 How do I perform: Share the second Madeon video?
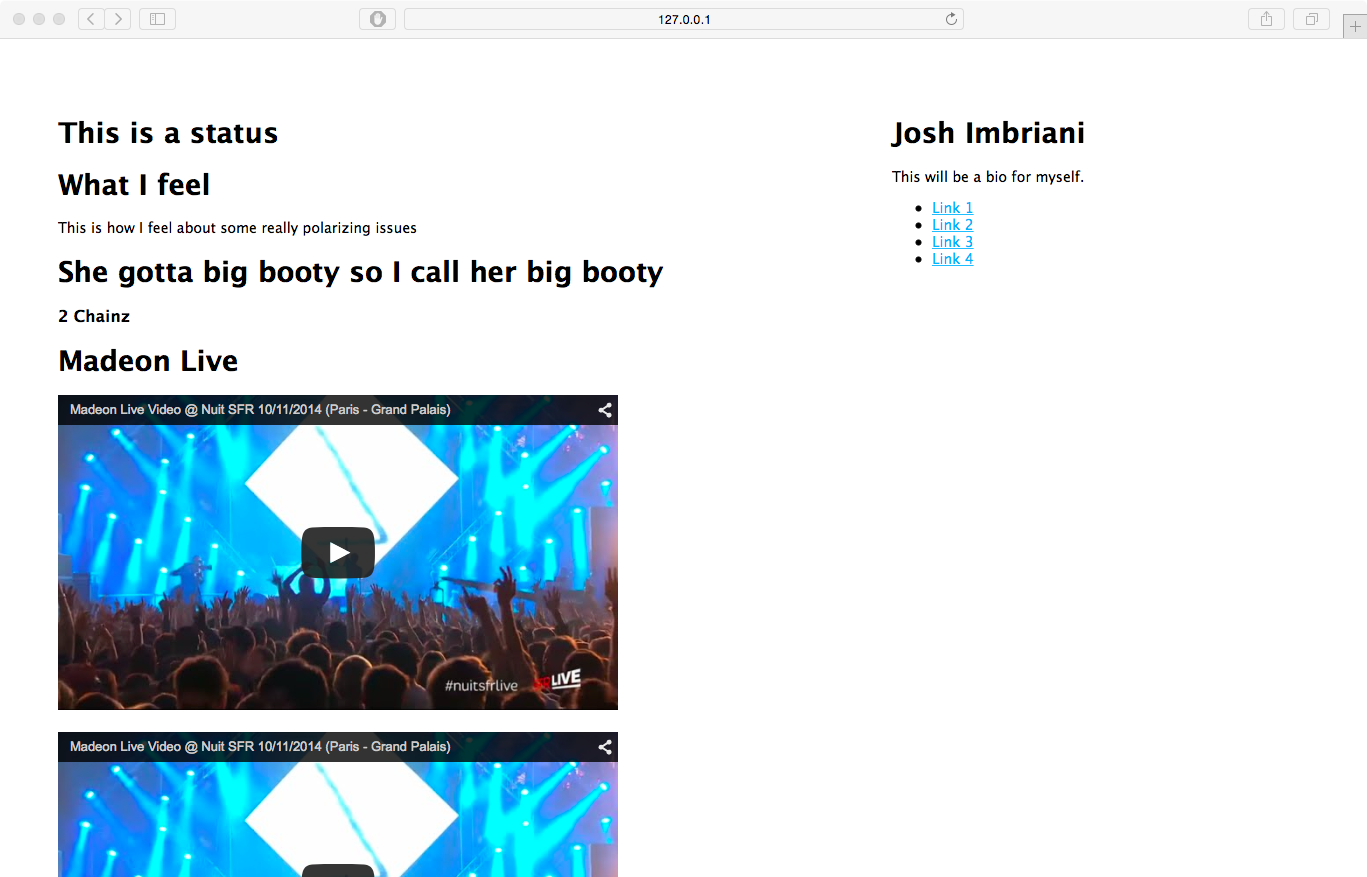click(x=605, y=747)
